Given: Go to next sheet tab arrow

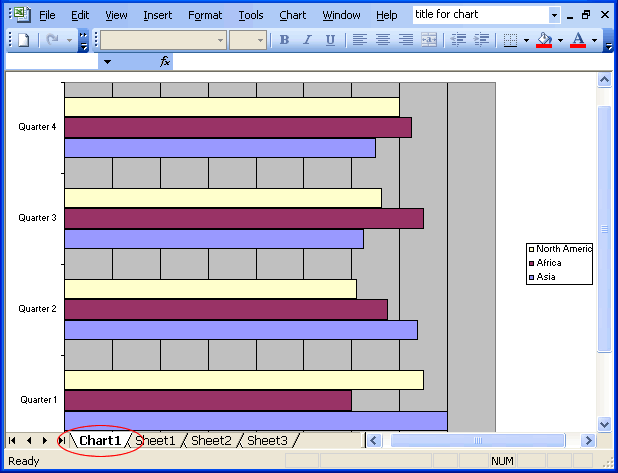Looking at the screenshot, I should pos(45,441).
